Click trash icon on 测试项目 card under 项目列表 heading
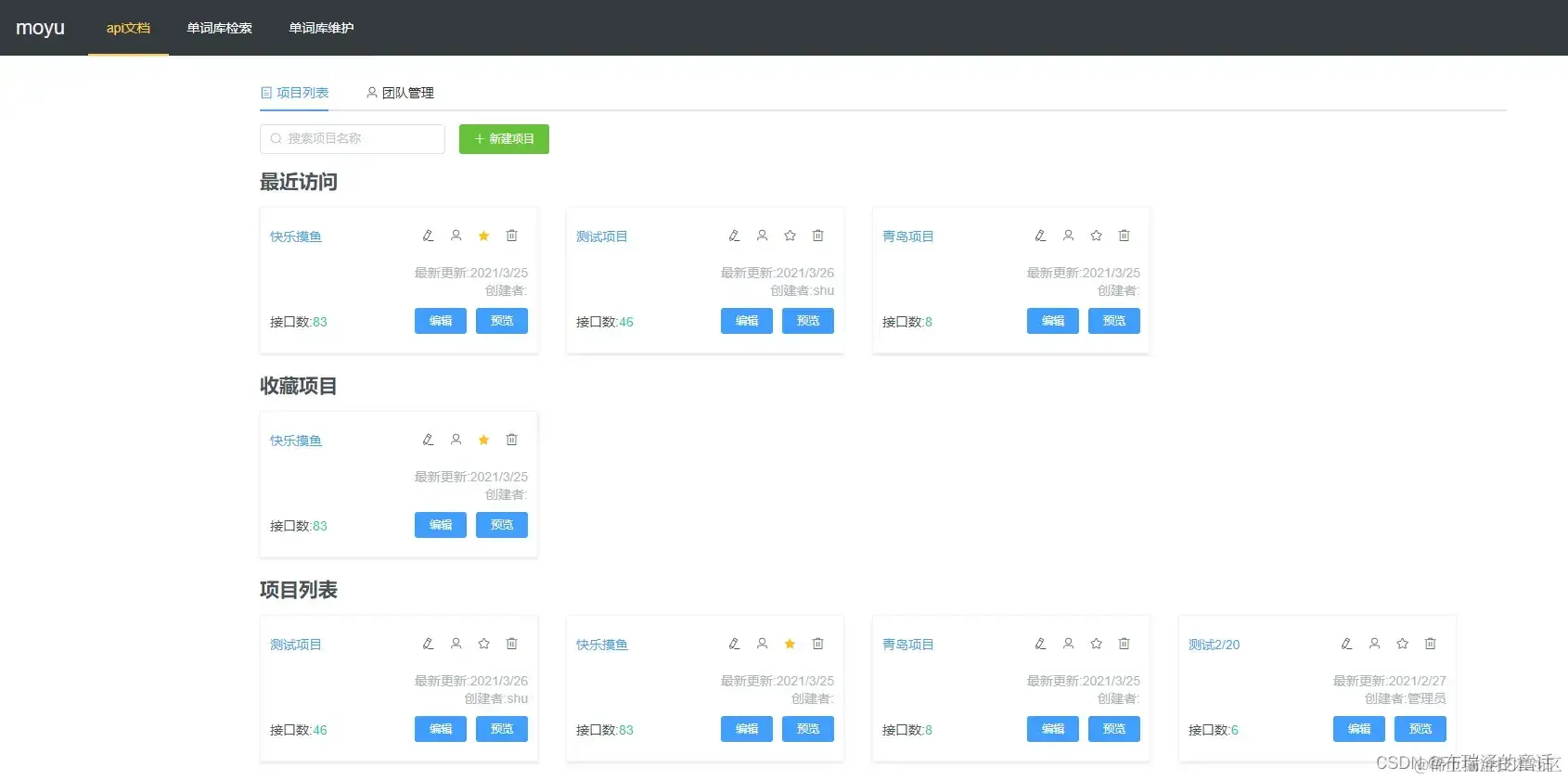Screen dimensions: 1568x780 coord(511,644)
